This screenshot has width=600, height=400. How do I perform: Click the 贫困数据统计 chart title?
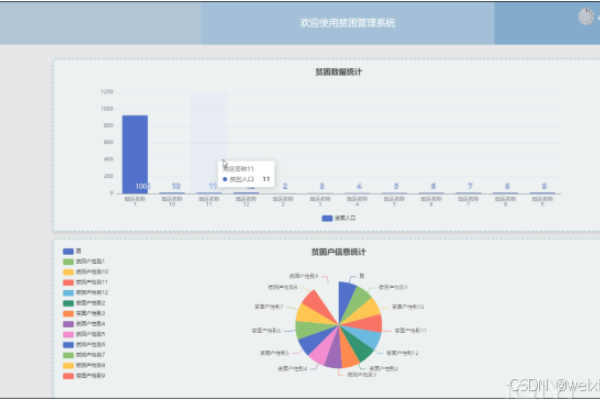(x=339, y=72)
